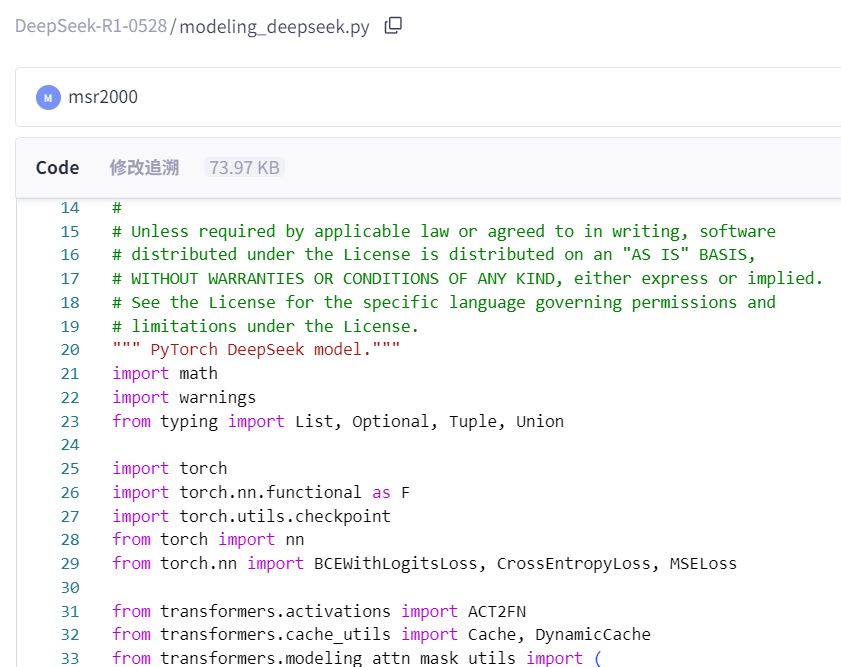
Task: Select line number 19
Action: 70,327
